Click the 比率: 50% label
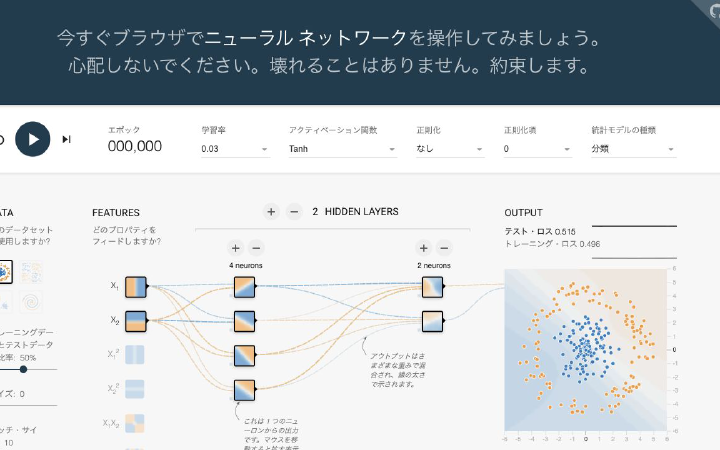The width and height of the screenshot is (720, 450). point(18,358)
